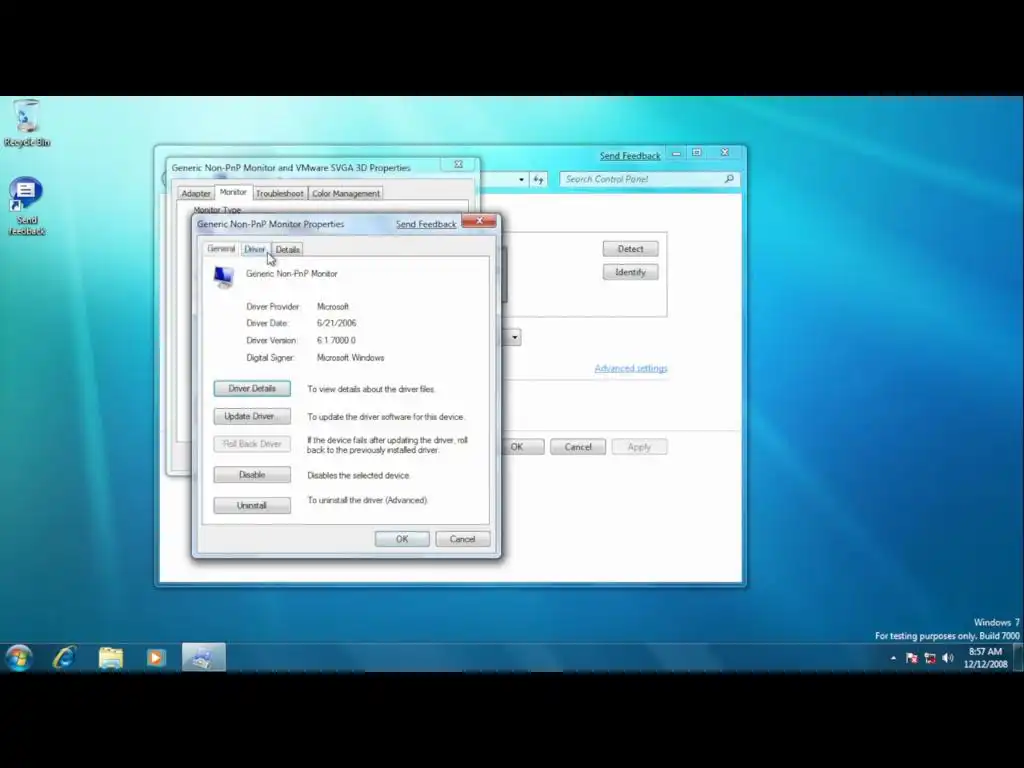Screen dimensions: 1024x768
Task: Click the Generic Non-PnP Monitor device name
Action: [x=292, y=274]
